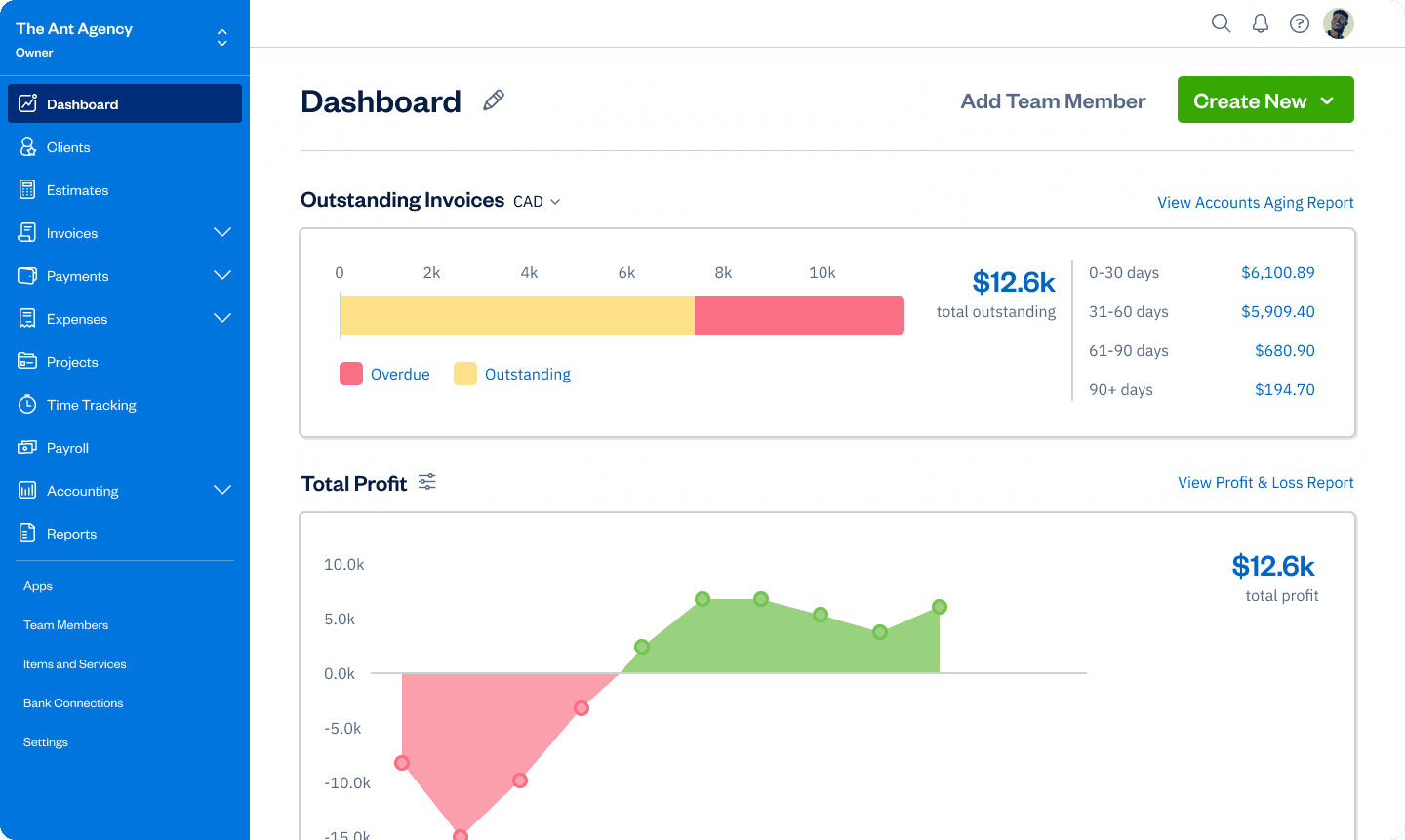Click the help question mark icon
Screen dimensions: 1405x840
(x=1300, y=23)
